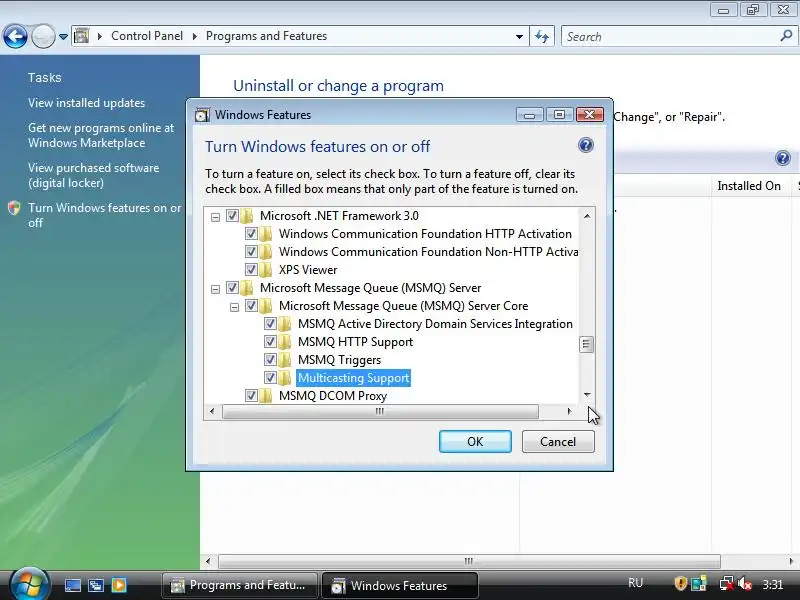
Task: Click the Control Panel address bar icon
Action: 82,36
